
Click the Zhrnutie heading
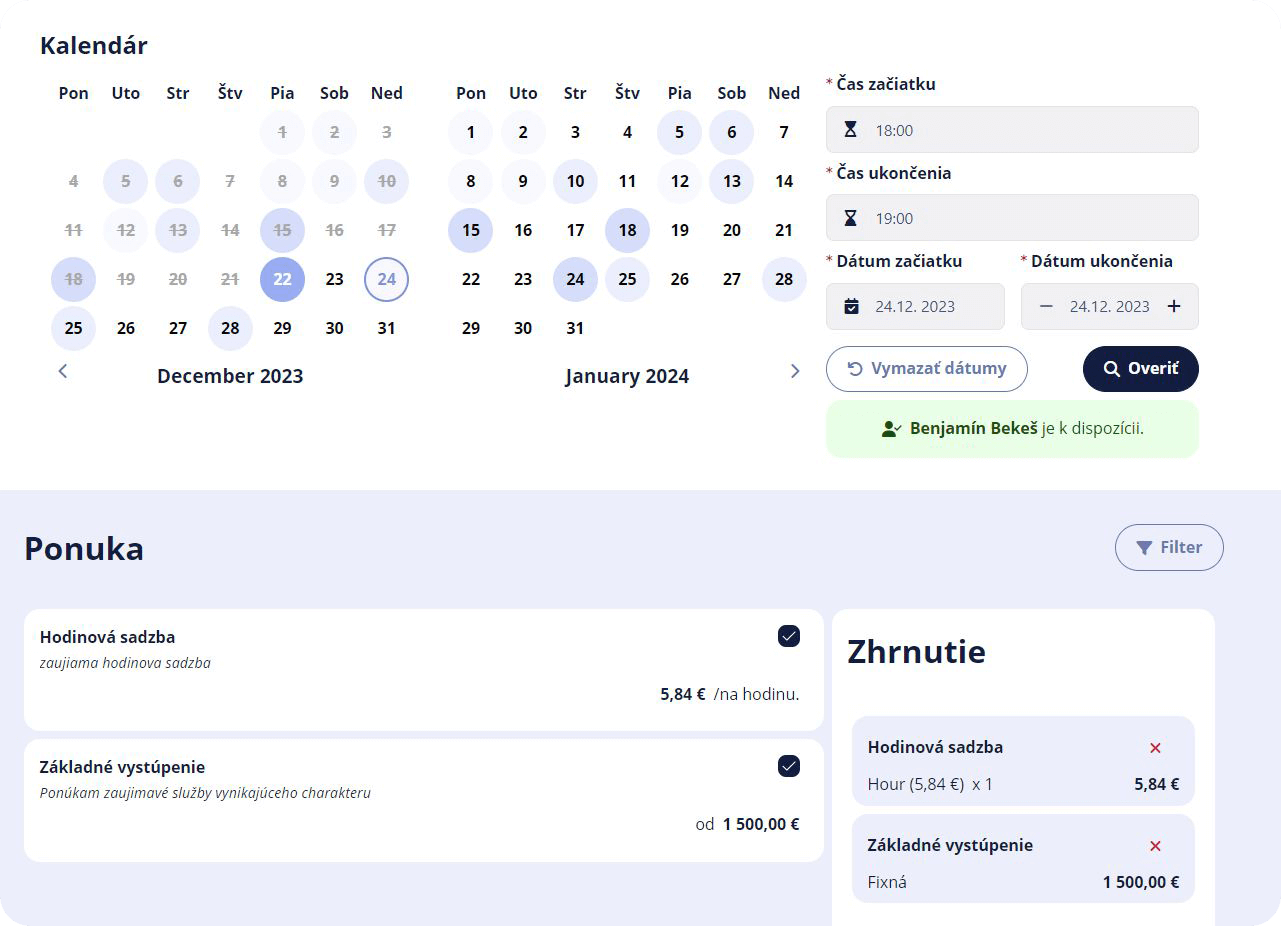(x=916, y=652)
